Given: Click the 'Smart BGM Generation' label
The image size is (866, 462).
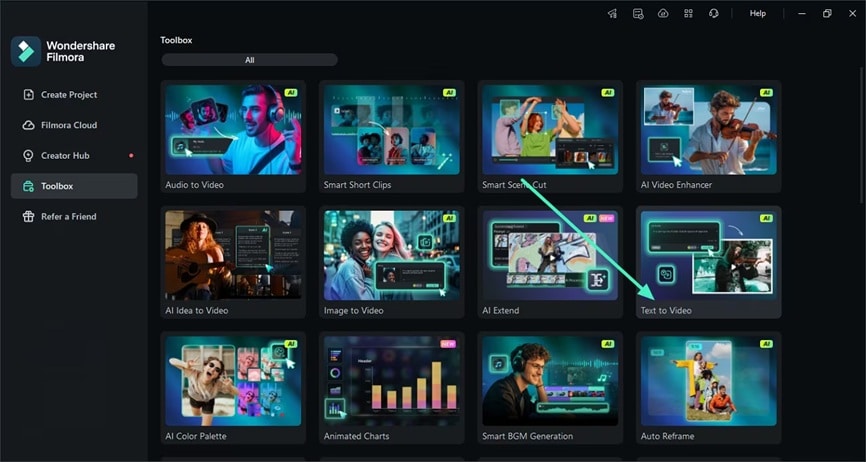Looking at the screenshot, I should 527,436.
